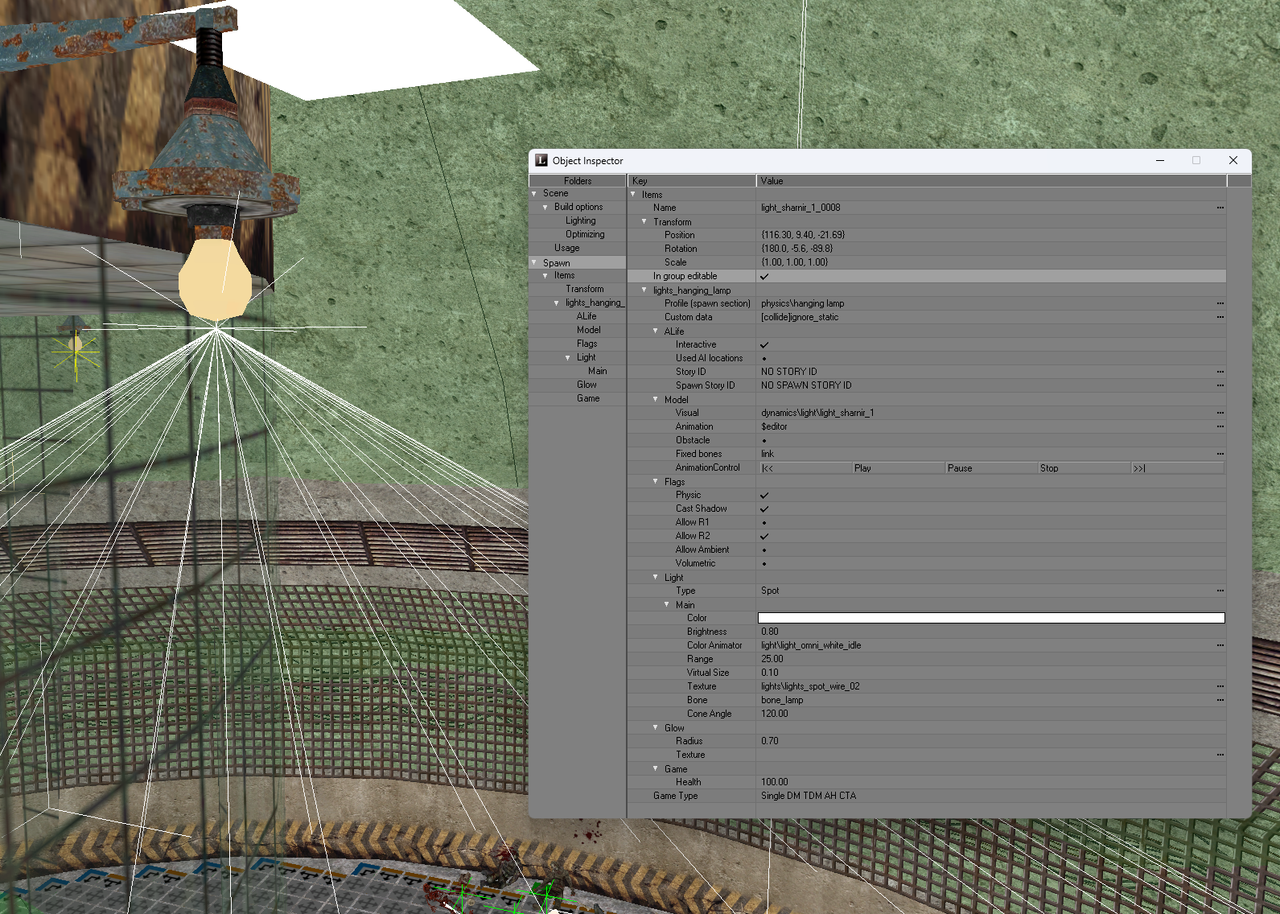1280x914 pixels.
Task: Open ellipsis button on the Visual row
Action: pos(1220,413)
